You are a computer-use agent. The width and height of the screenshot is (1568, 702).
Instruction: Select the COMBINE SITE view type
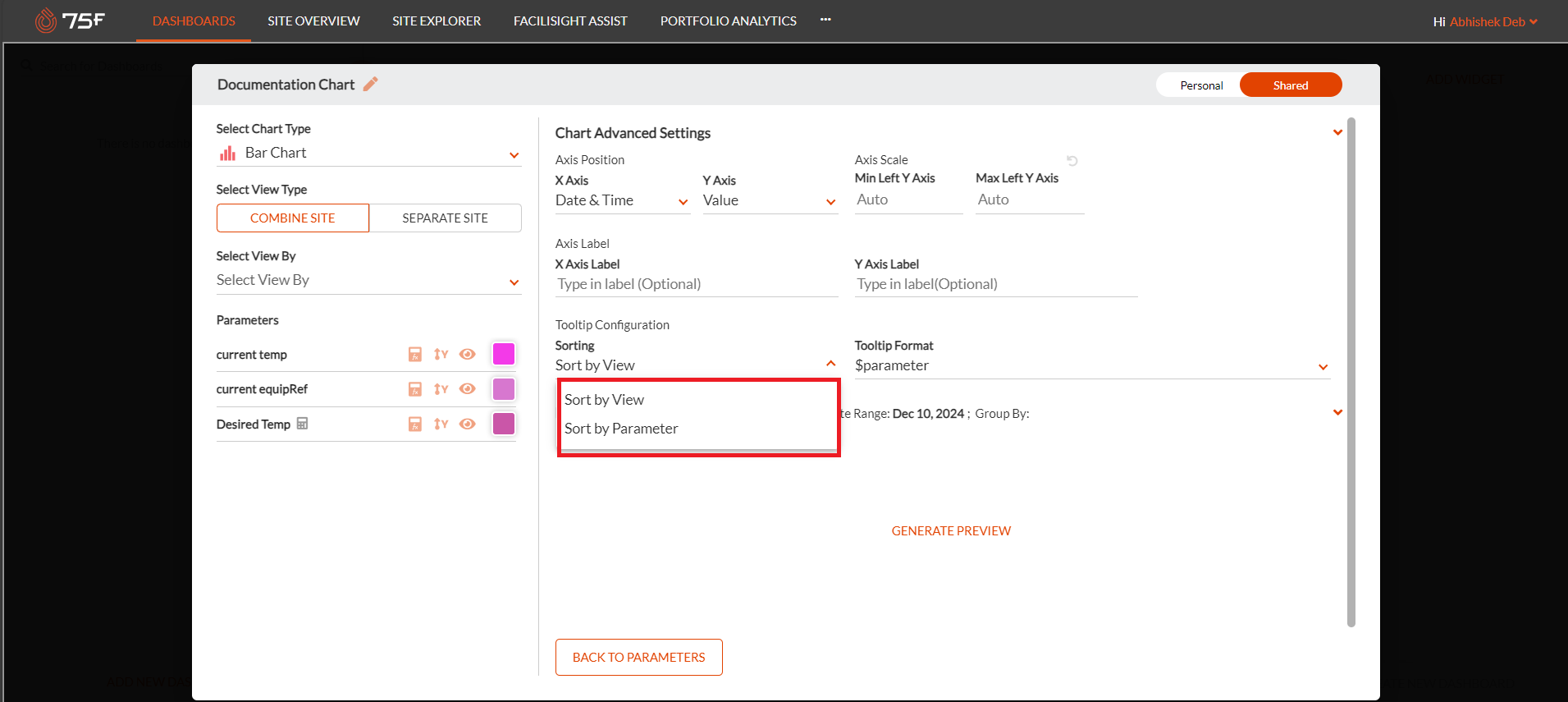click(293, 218)
